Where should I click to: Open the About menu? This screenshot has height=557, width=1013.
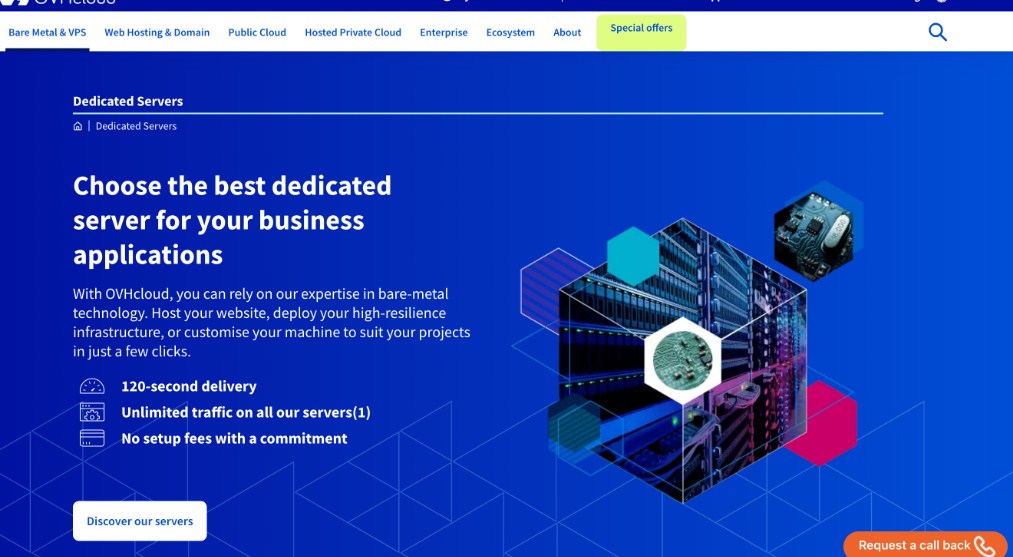[x=567, y=32]
